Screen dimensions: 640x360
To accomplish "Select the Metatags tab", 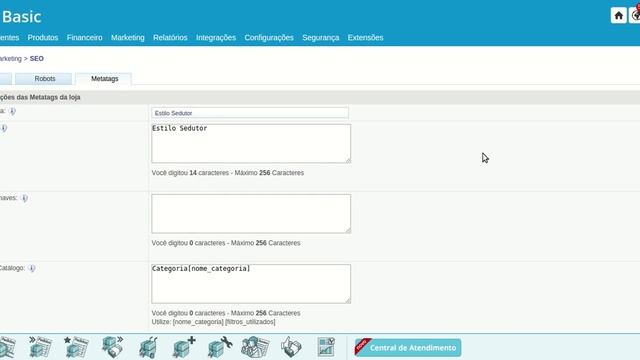I will [104, 79].
